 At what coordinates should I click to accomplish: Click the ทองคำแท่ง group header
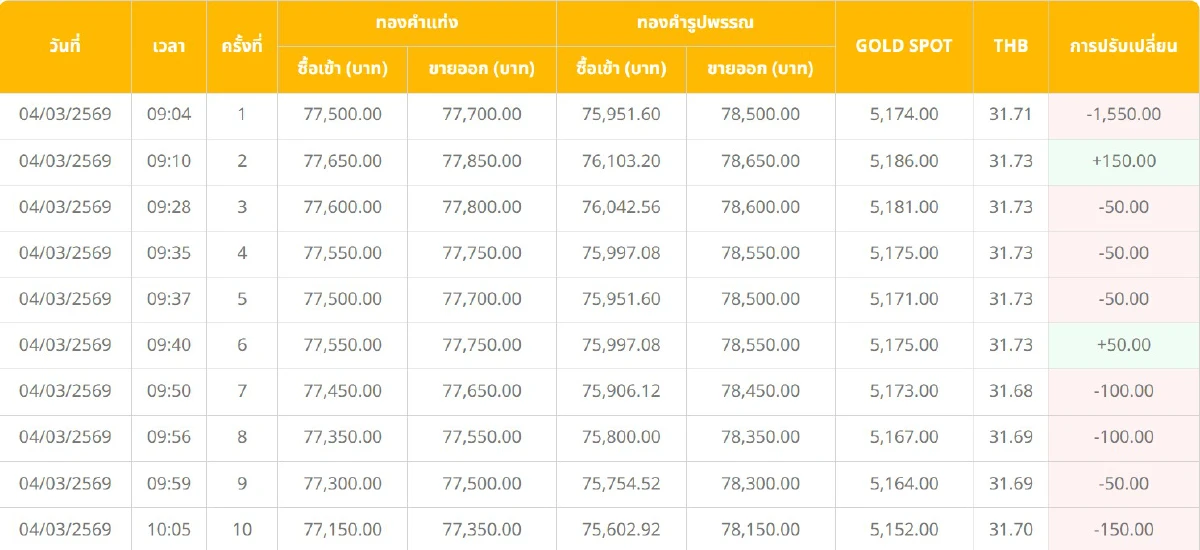tap(417, 22)
